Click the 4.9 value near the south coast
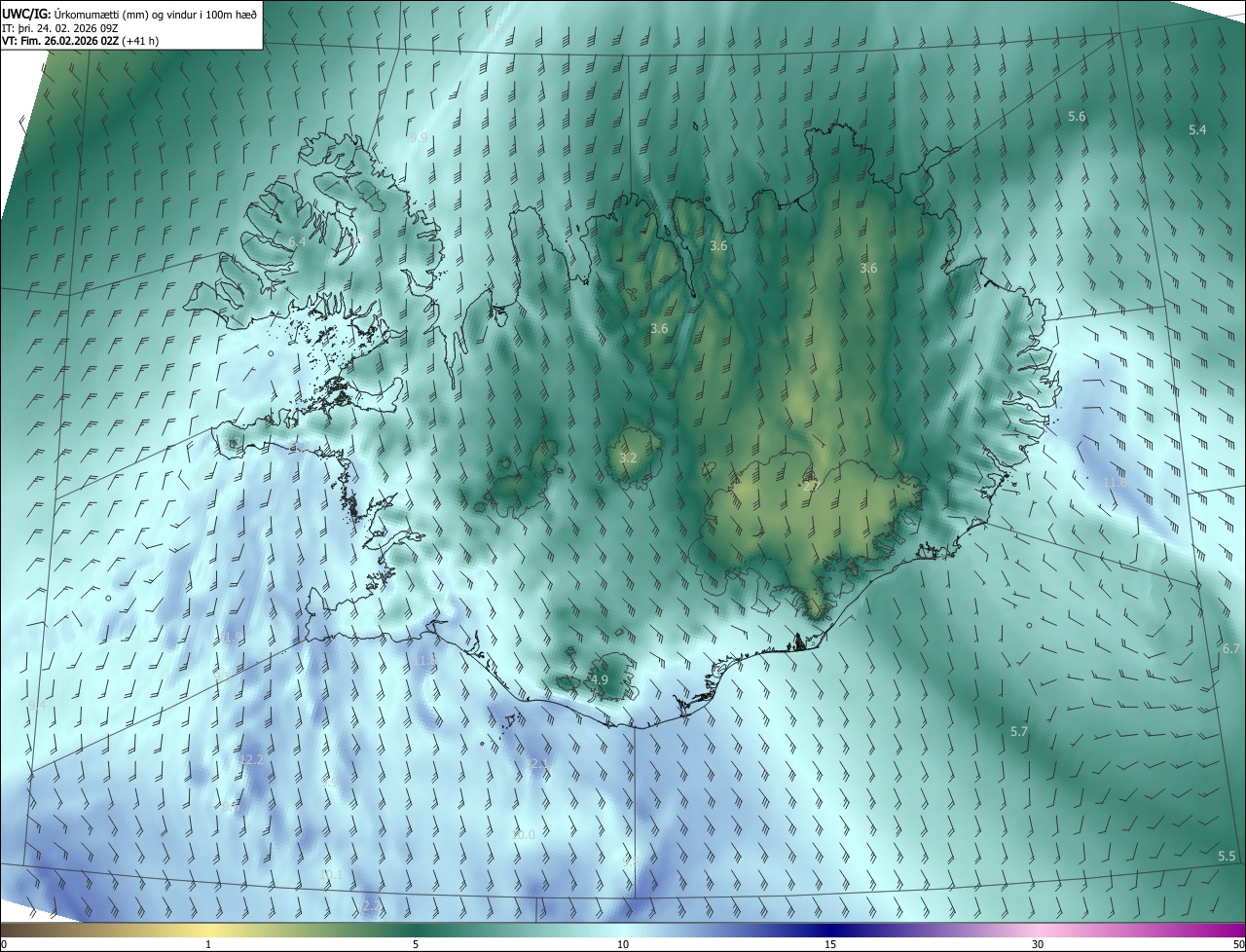The height and width of the screenshot is (952, 1246). point(599,679)
